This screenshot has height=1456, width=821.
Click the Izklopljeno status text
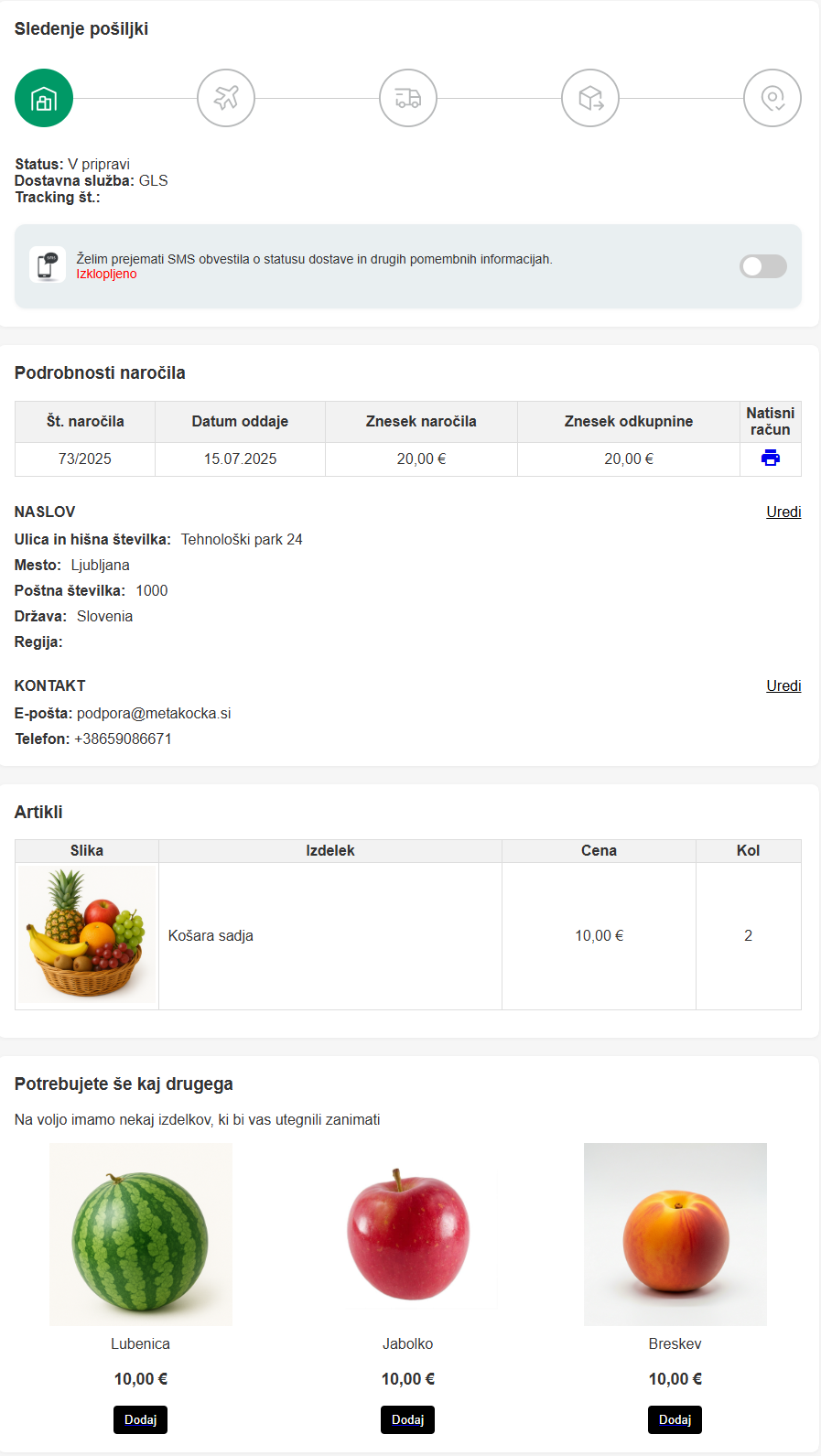[106, 274]
